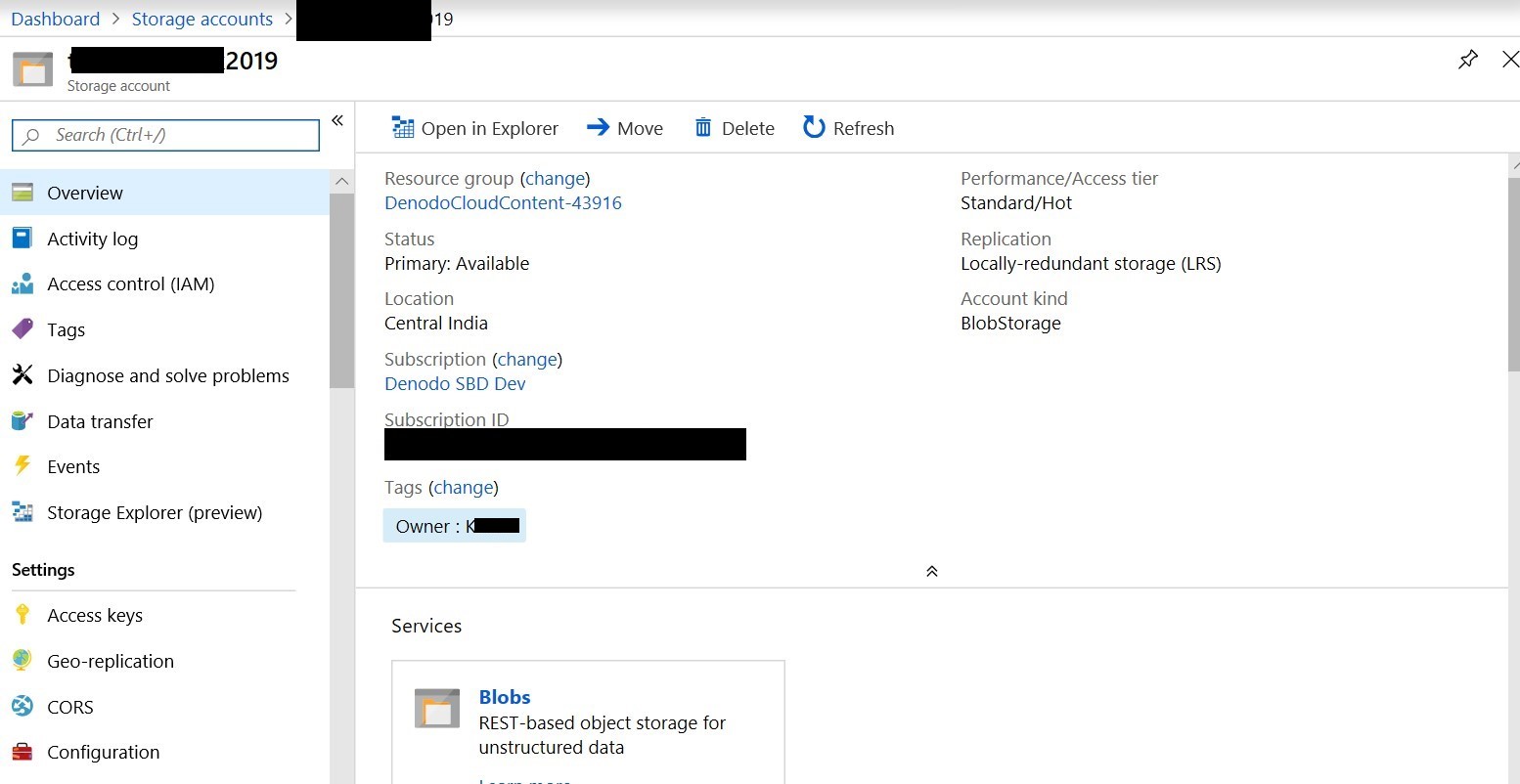Click the blue Move arrow icon

[x=598, y=127]
